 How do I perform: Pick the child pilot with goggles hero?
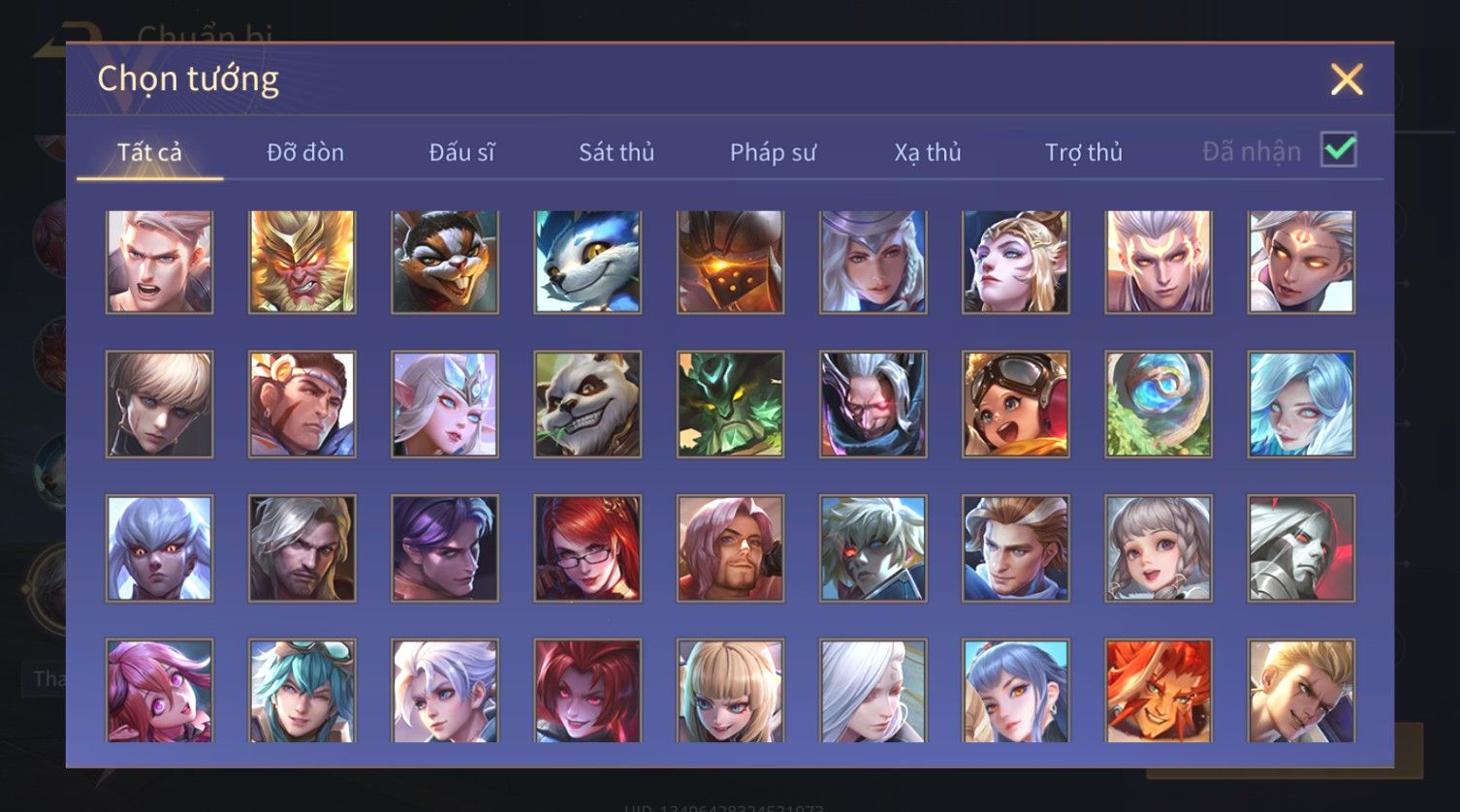(1016, 404)
